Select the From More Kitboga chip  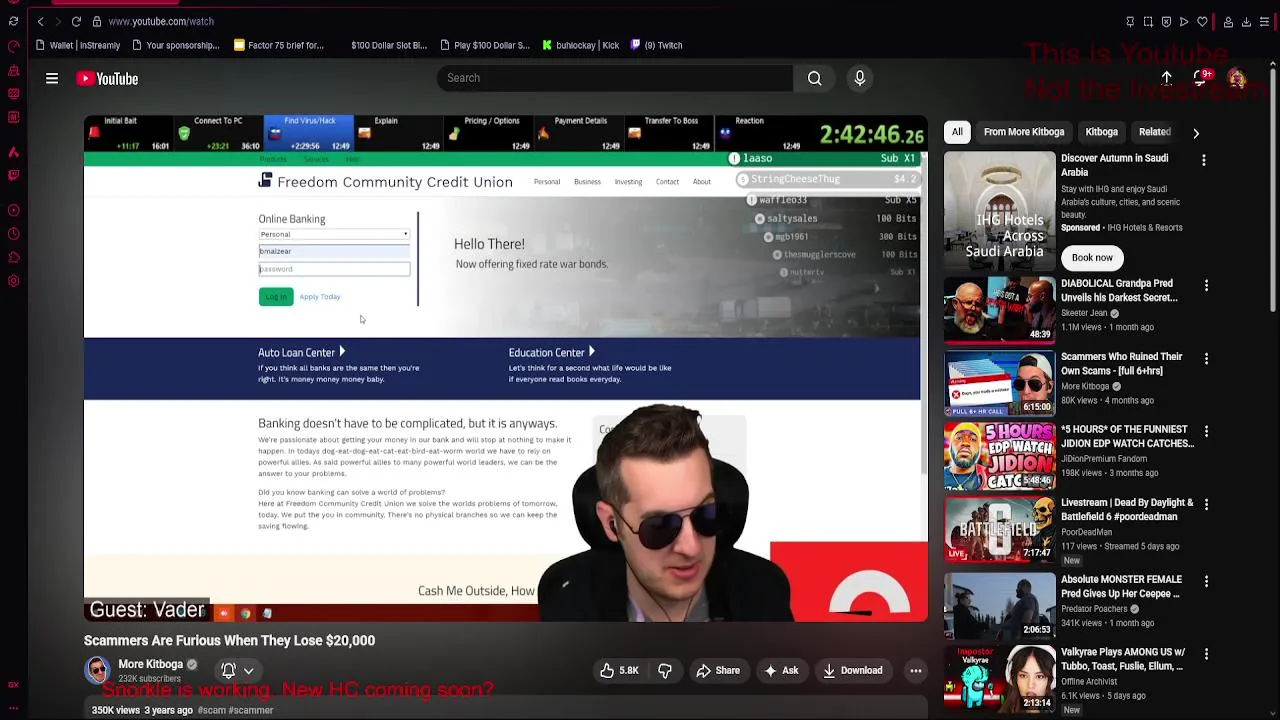(x=1024, y=132)
